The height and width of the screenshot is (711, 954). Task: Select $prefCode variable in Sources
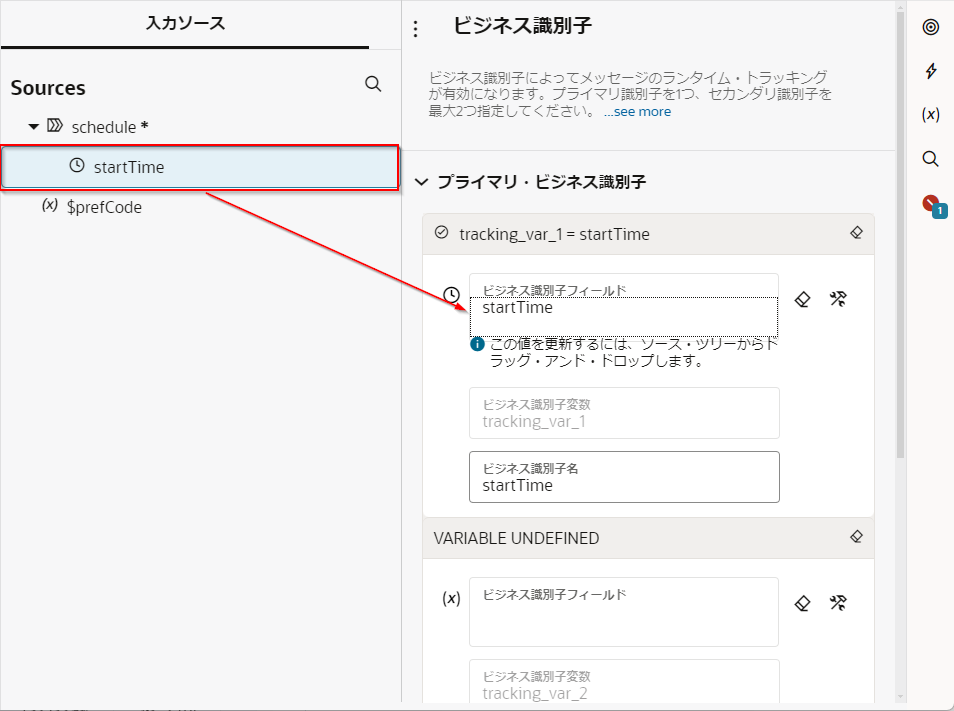pyautogui.click(x=103, y=208)
